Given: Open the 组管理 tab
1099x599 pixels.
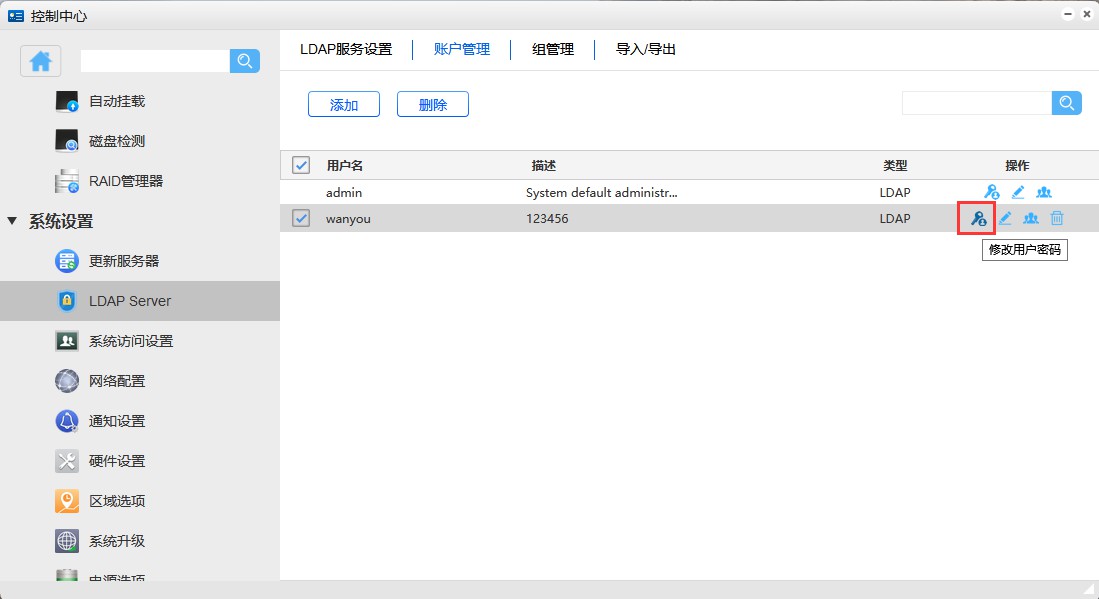Looking at the screenshot, I should tap(553, 49).
